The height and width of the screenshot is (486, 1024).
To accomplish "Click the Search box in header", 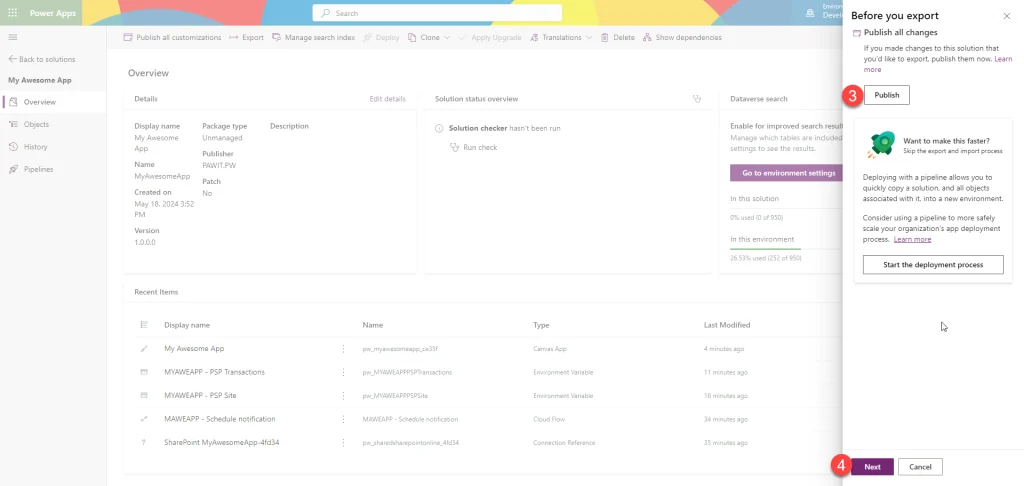I will pyautogui.click(x=437, y=13).
